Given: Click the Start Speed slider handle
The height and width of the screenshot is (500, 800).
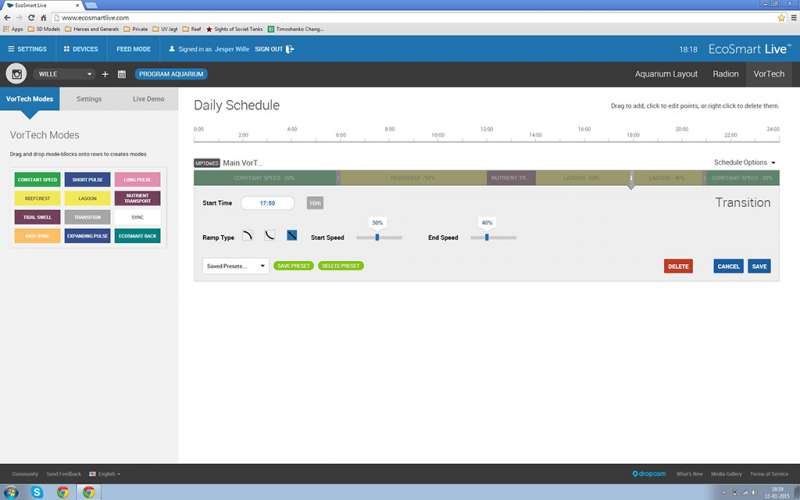Looking at the screenshot, I should pyautogui.click(x=377, y=237).
